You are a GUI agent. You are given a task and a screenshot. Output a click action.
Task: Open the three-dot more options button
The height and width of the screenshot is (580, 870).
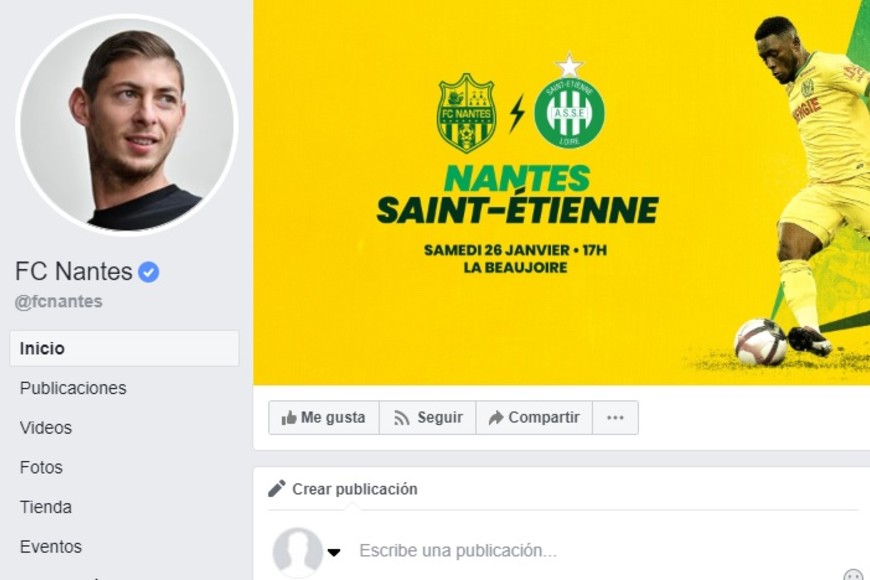615,418
